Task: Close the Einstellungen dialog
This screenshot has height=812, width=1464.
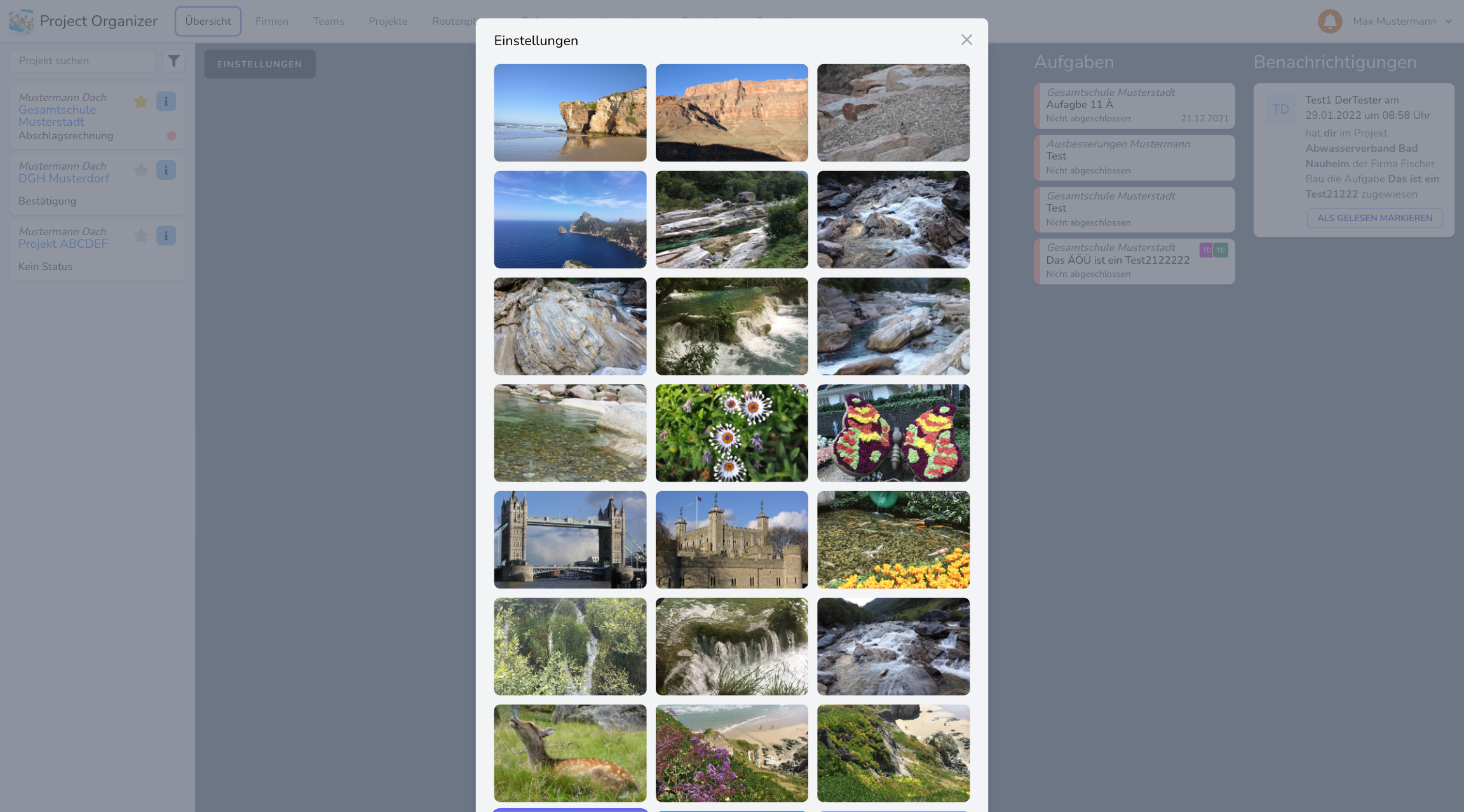Action: click(966, 40)
